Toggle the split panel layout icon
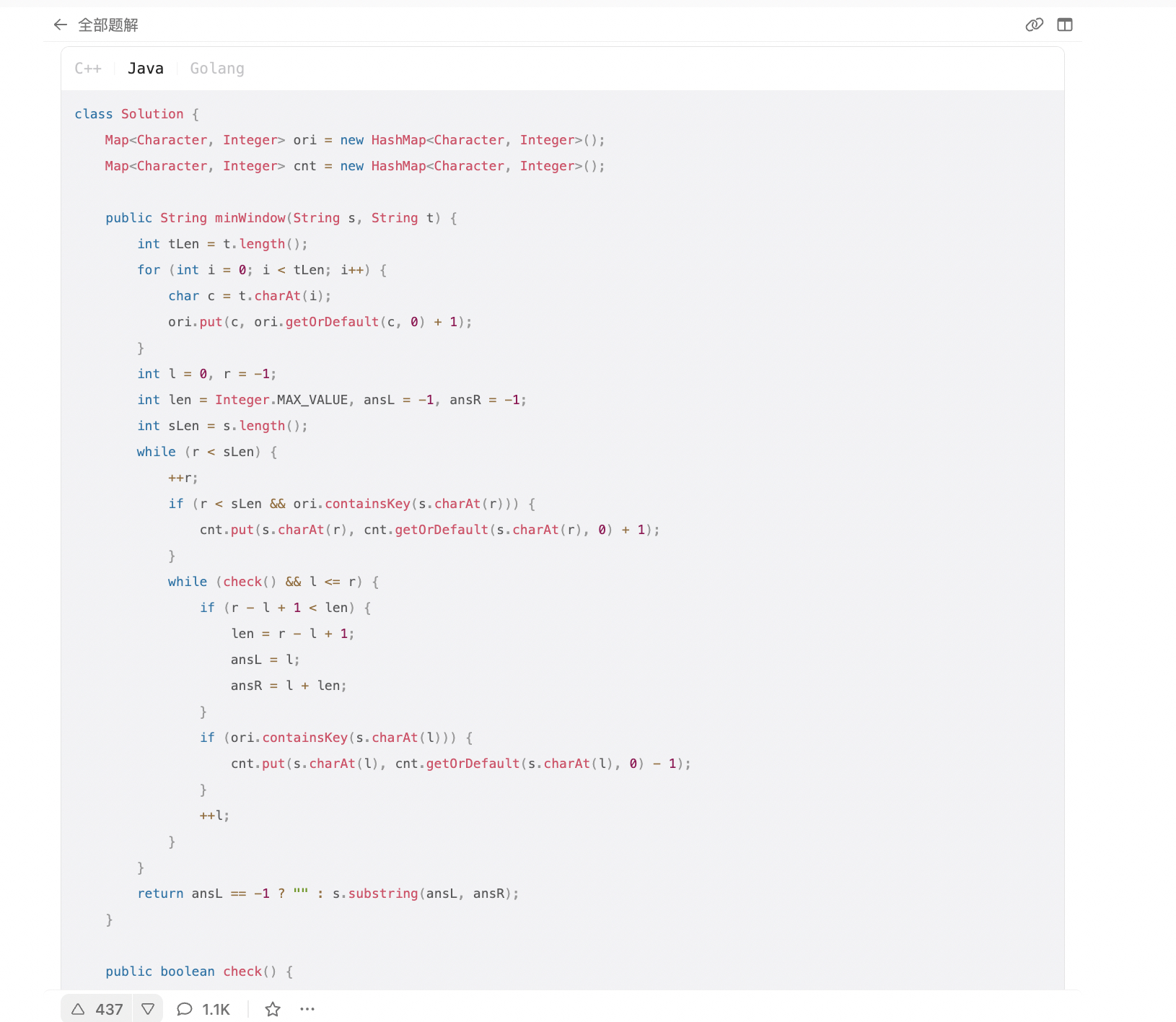 point(1065,25)
